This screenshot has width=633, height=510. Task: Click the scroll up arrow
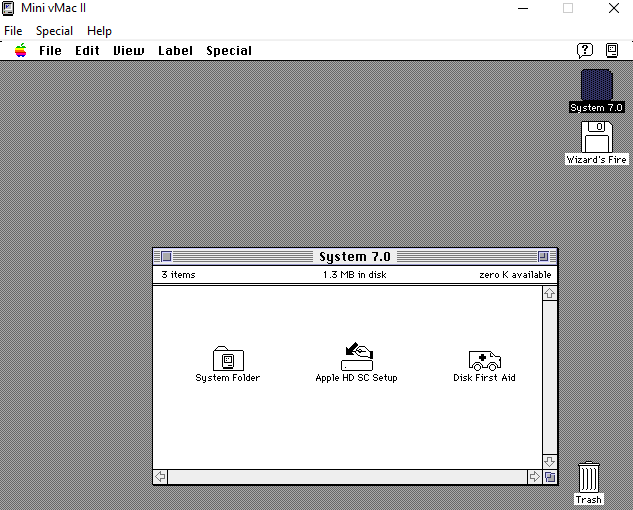pyautogui.click(x=549, y=294)
